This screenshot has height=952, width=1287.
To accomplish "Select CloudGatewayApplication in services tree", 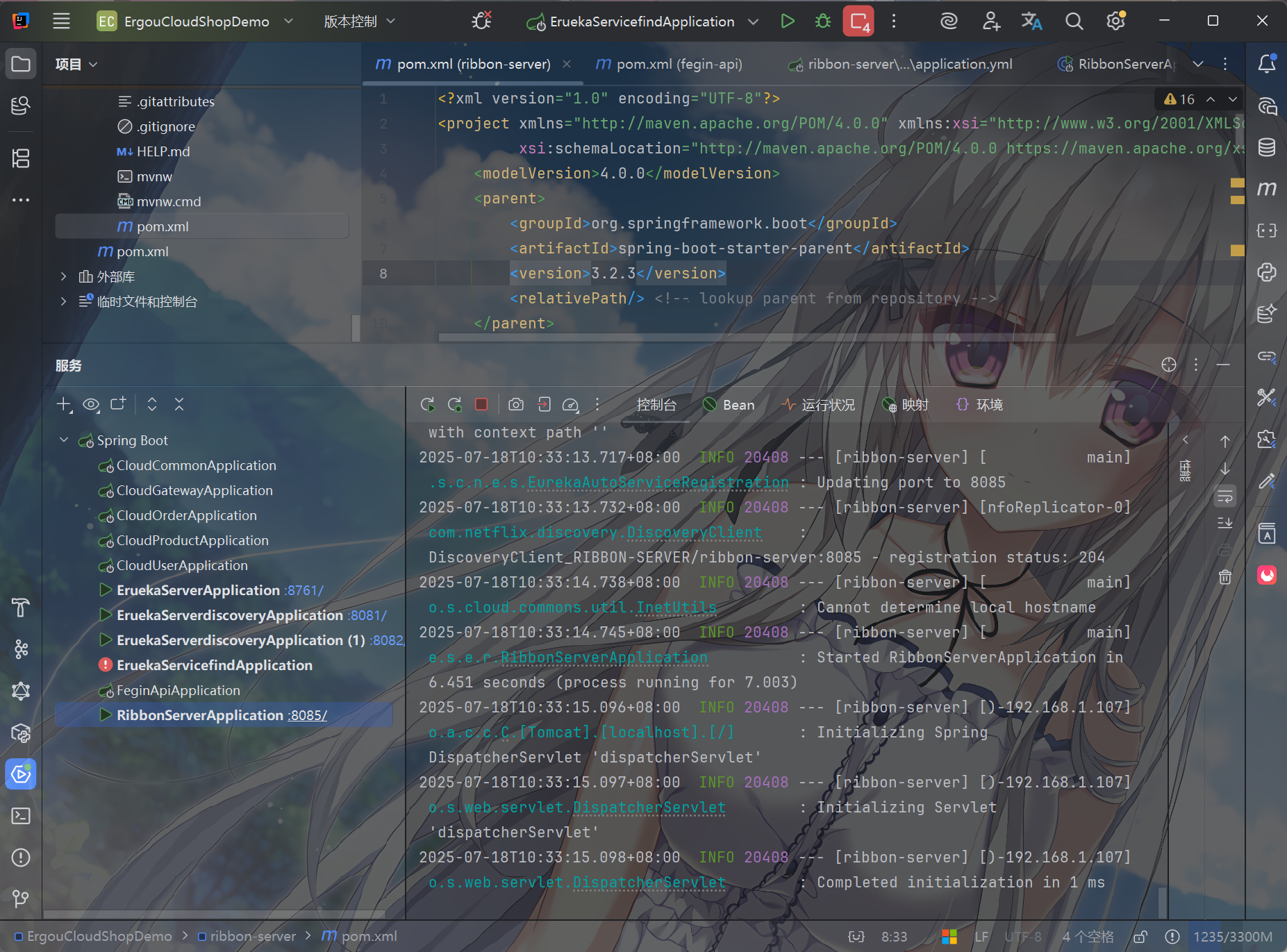I will click(194, 490).
